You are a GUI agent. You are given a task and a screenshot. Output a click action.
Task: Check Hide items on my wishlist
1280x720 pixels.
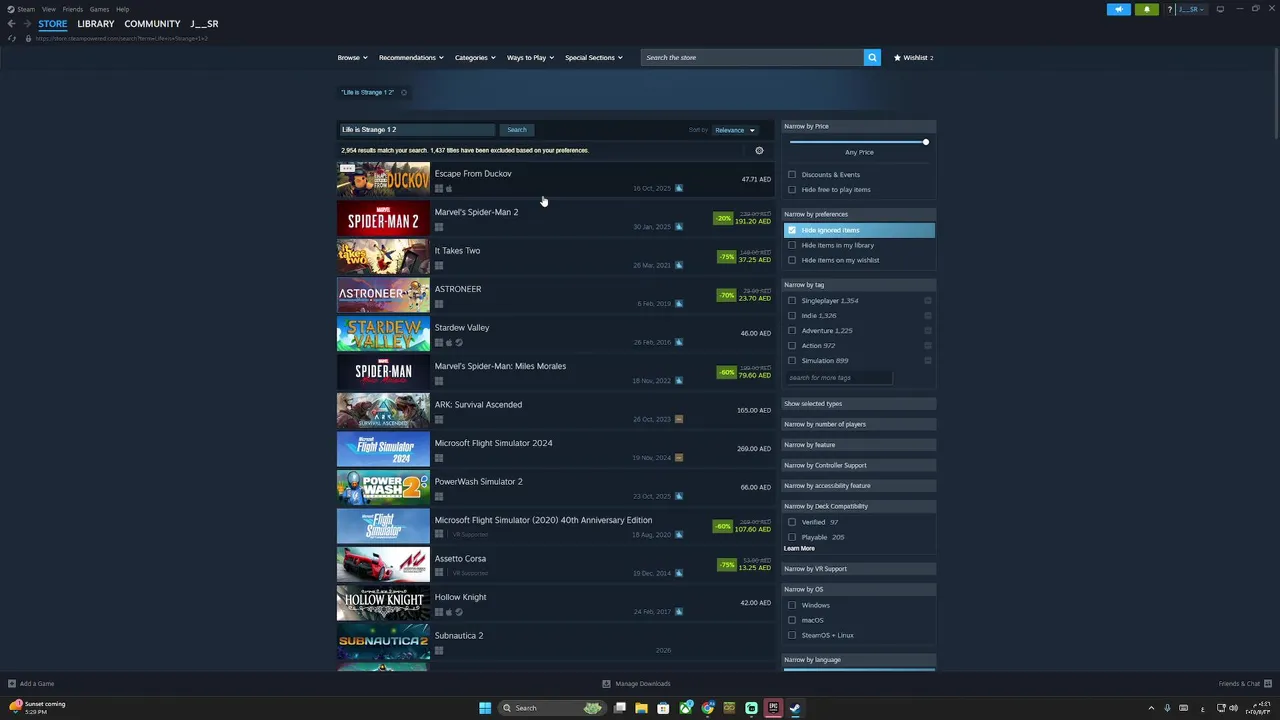(x=792, y=260)
